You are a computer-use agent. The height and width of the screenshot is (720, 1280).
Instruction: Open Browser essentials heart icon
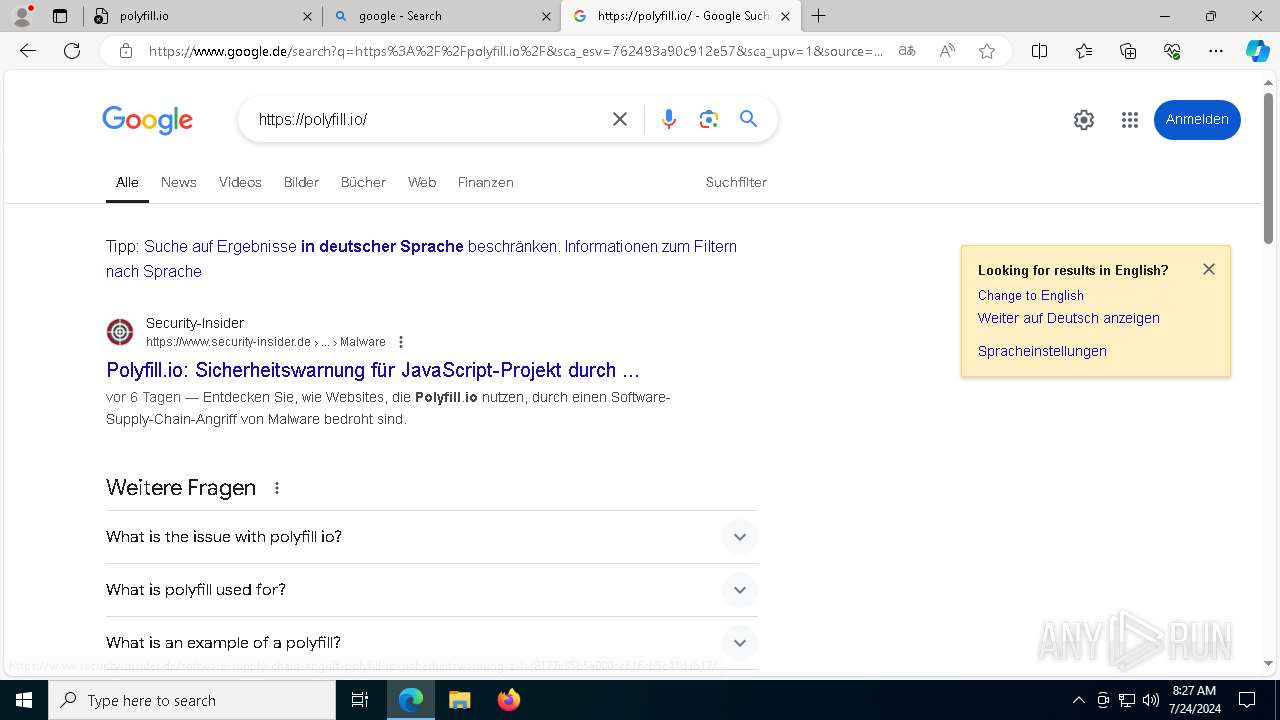[1172, 51]
